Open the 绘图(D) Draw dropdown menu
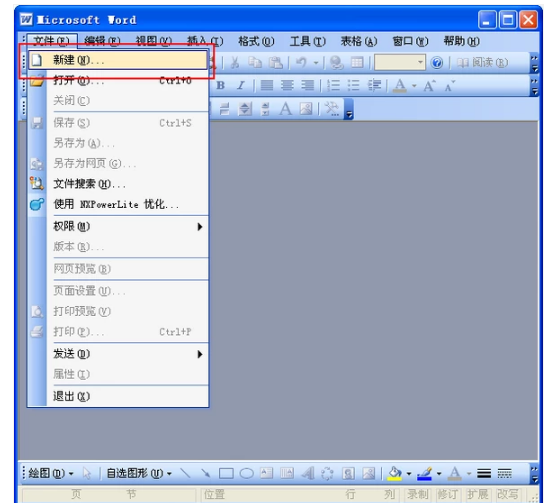This screenshot has height=503, width=547. tap(51, 473)
